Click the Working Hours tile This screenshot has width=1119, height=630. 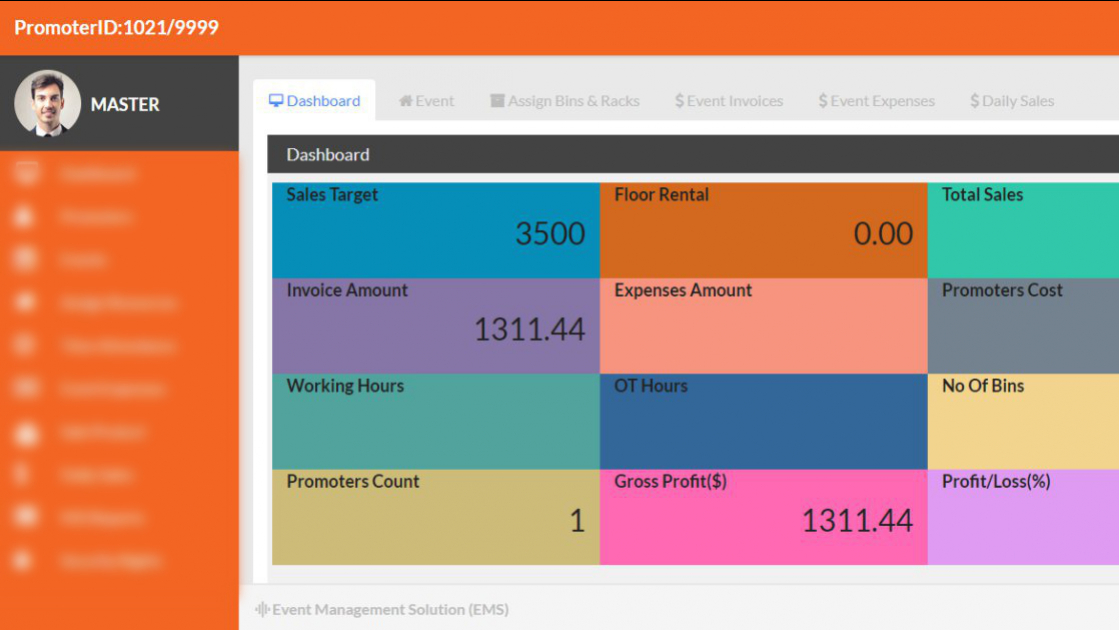tap(435, 422)
